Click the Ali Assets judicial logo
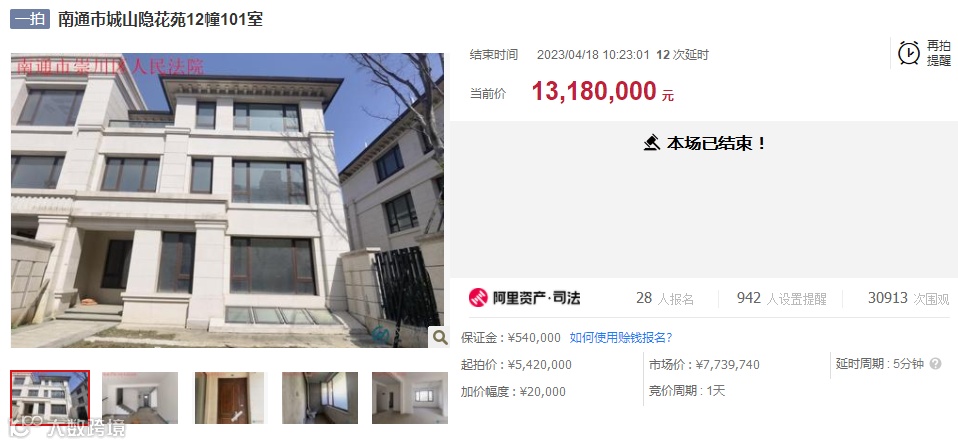Image resolution: width=958 pixels, height=445 pixels. [525, 298]
